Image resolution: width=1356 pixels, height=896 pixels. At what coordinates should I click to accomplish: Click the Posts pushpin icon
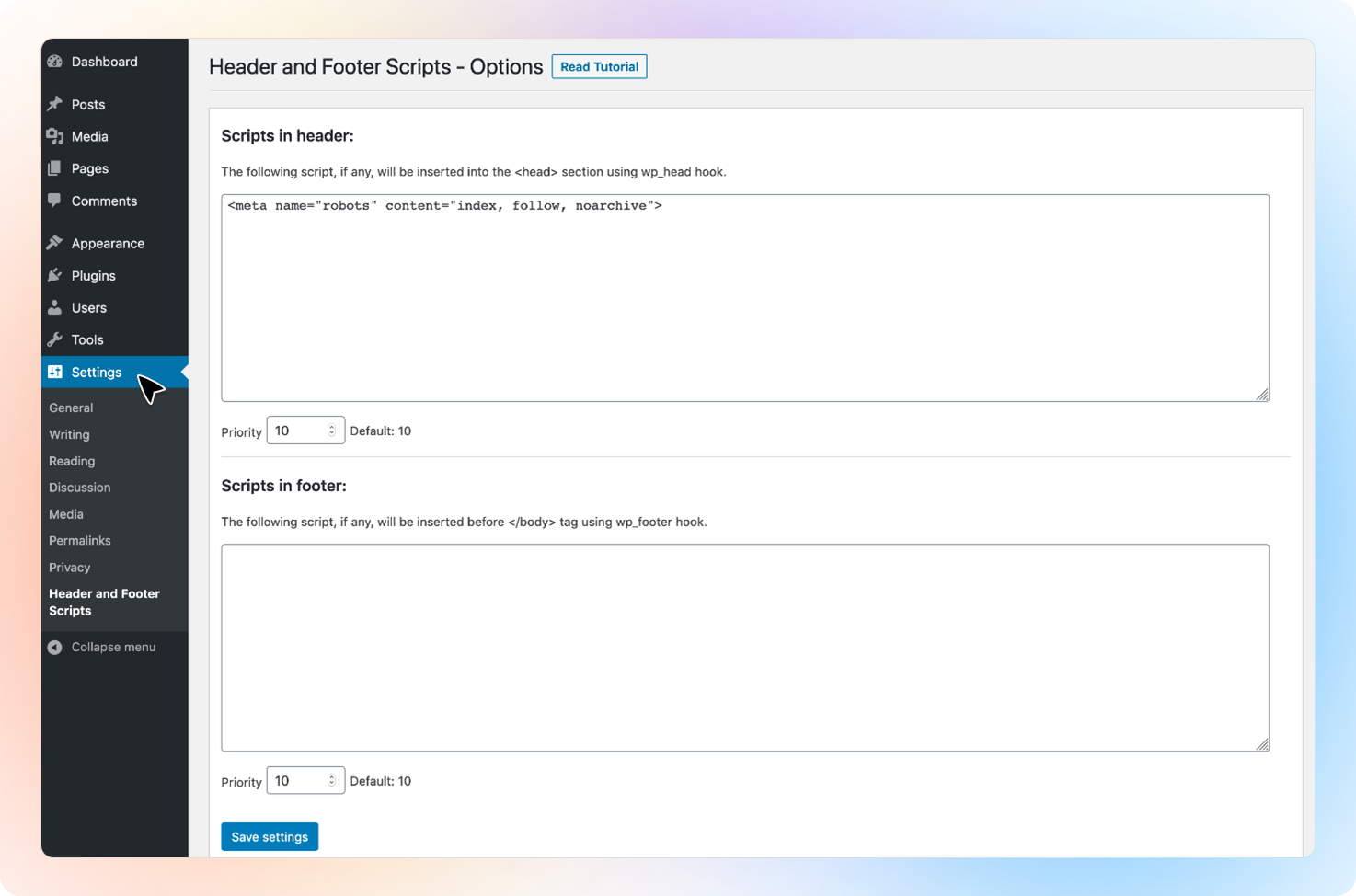pyautogui.click(x=55, y=104)
